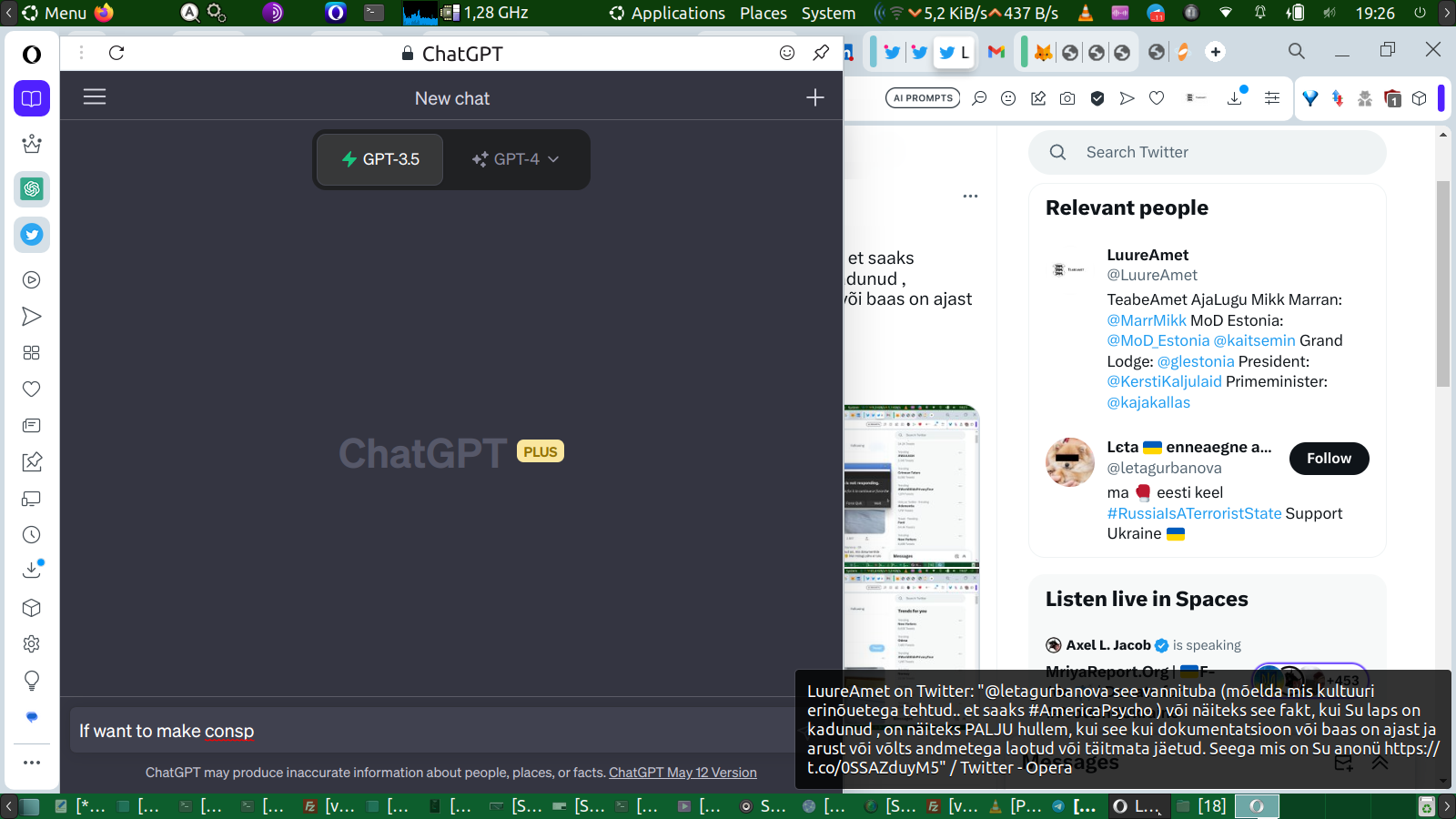Open the extensions cube icon in toolbar
The image size is (1456, 819).
click(1420, 98)
